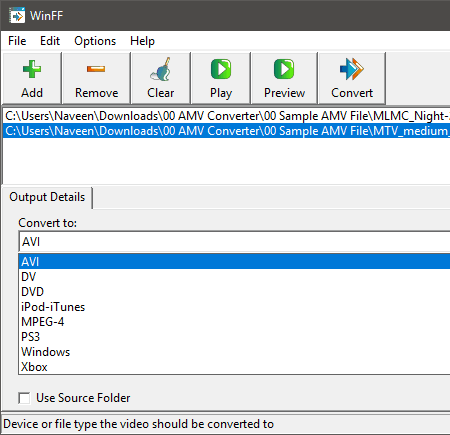
Task: Choose PS3 from the dropdown list
Action: 234,337
